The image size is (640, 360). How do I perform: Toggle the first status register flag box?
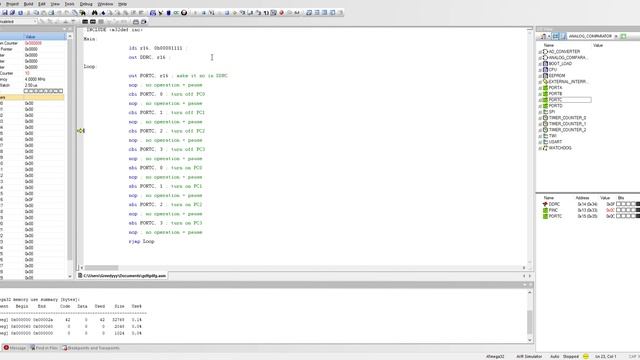click(x=27, y=91)
